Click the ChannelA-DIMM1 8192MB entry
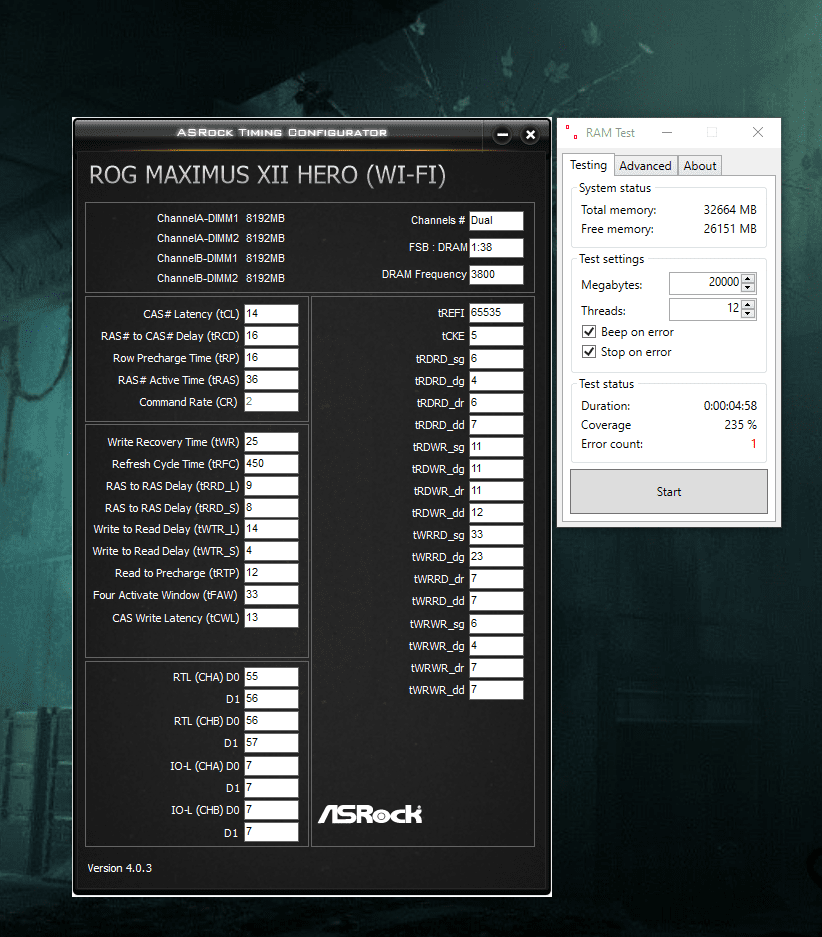Image resolution: width=822 pixels, height=937 pixels. click(x=220, y=218)
